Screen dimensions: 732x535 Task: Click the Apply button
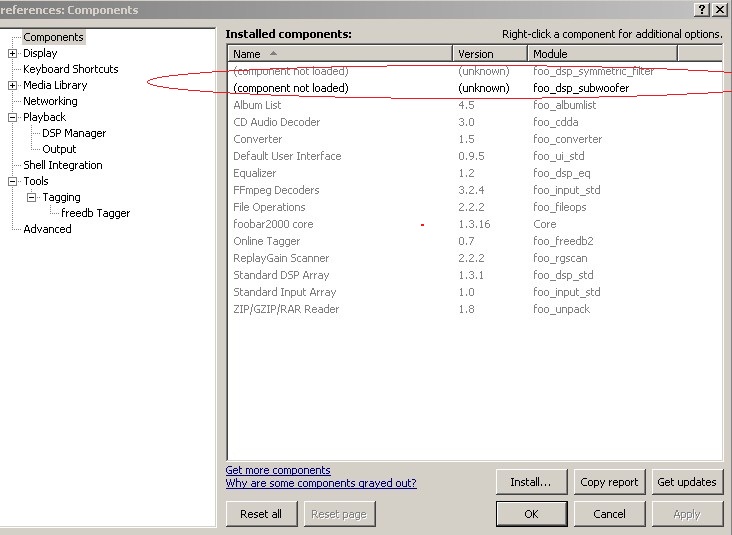coord(687,514)
